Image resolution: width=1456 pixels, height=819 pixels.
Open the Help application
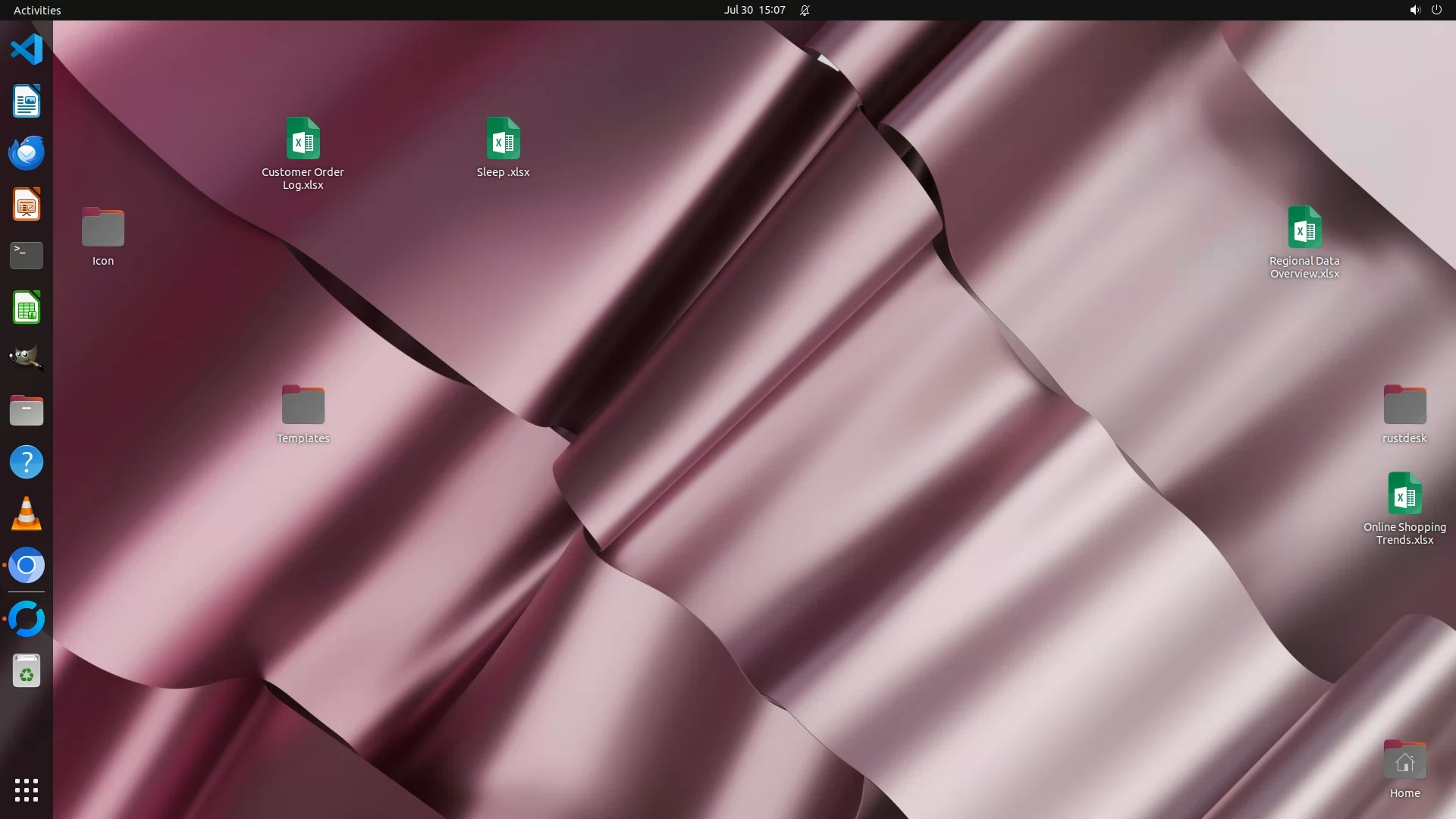click(27, 462)
